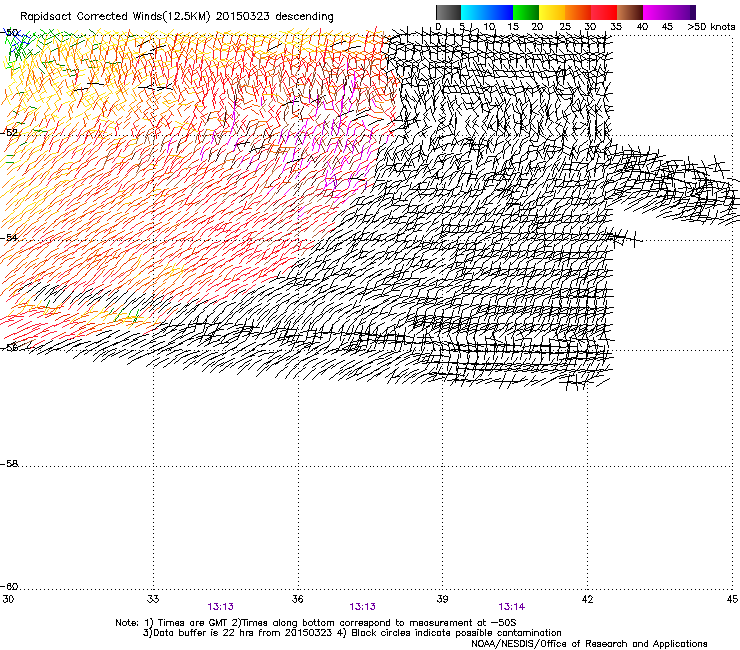740x650 pixels.
Task: Click the cyan 5-10 knots color swatch
Action: [x=474, y=12]
